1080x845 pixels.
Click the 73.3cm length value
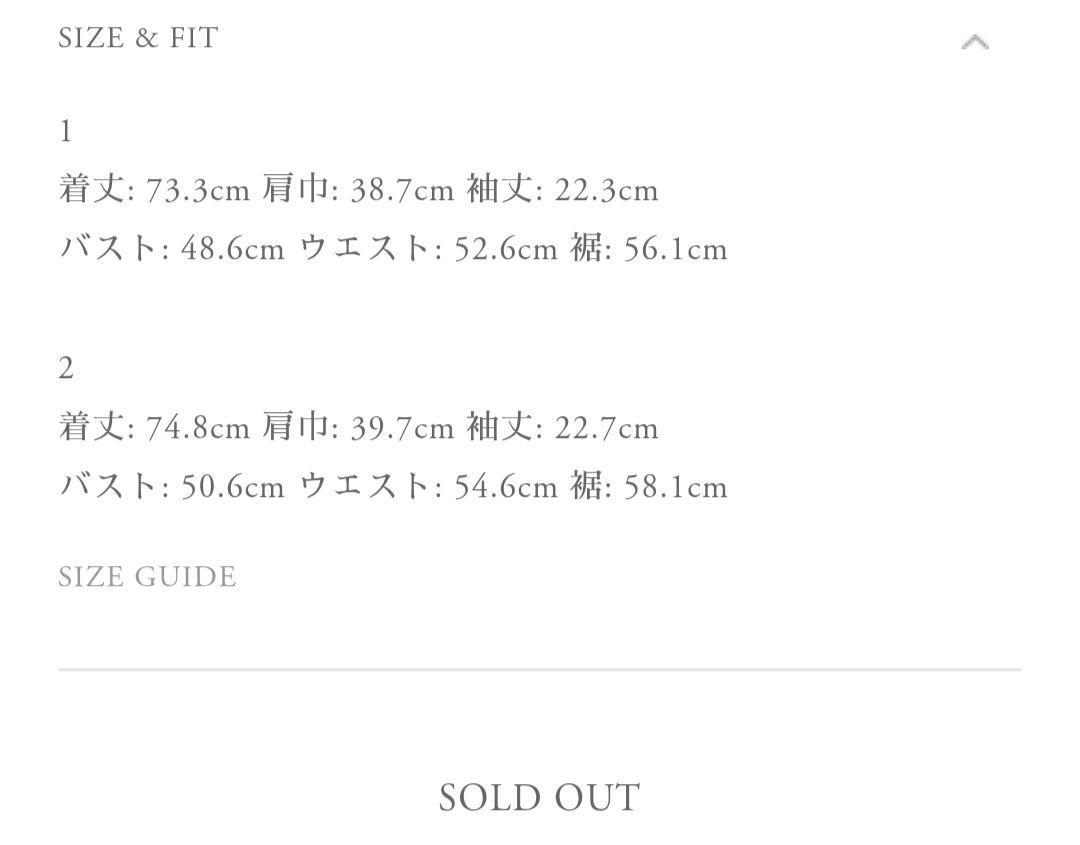click(x=198, y=190)
